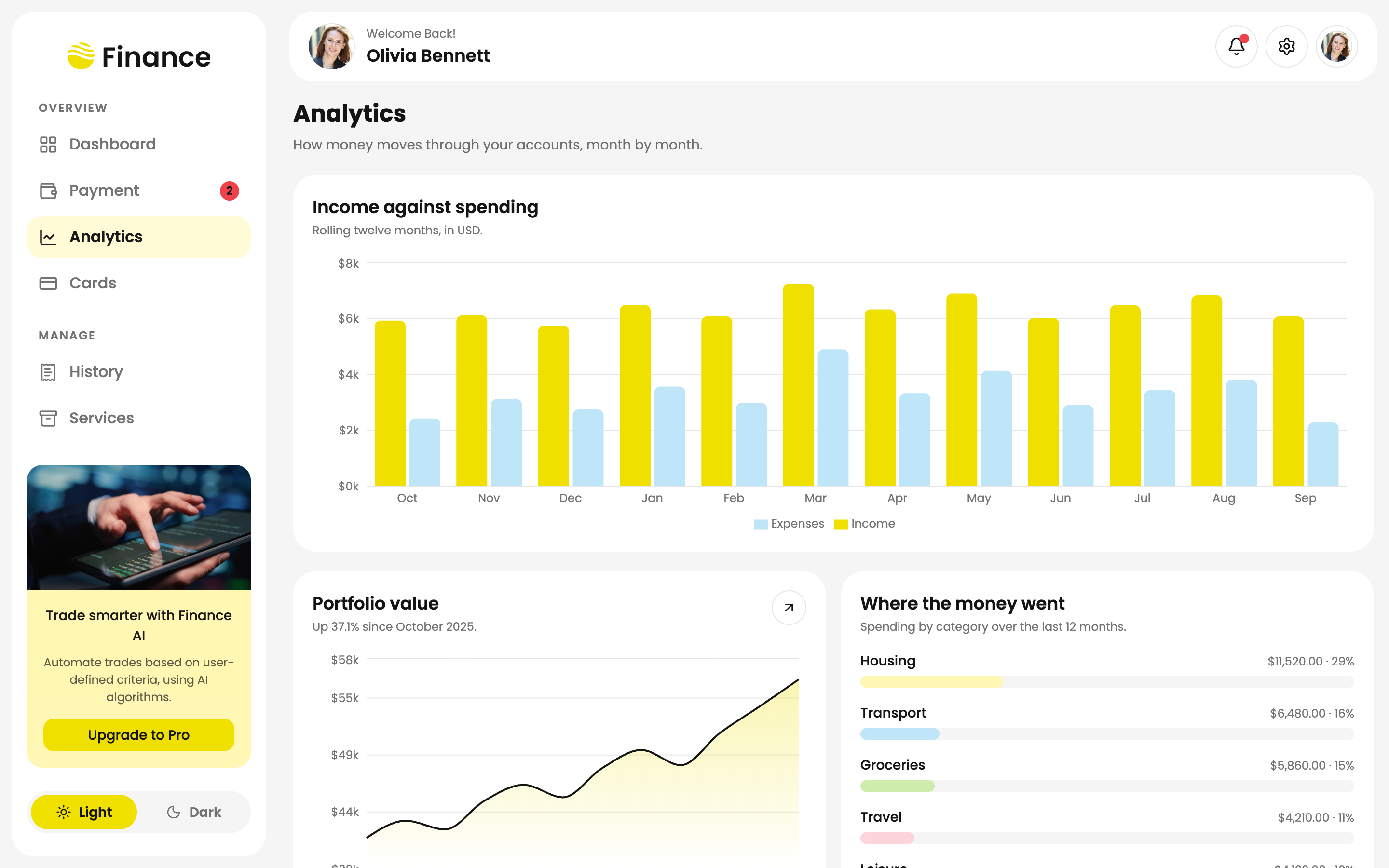Click the Housing spending progress bar
The height and width of the screenshot is (868, 1389).
[1106, 682]
